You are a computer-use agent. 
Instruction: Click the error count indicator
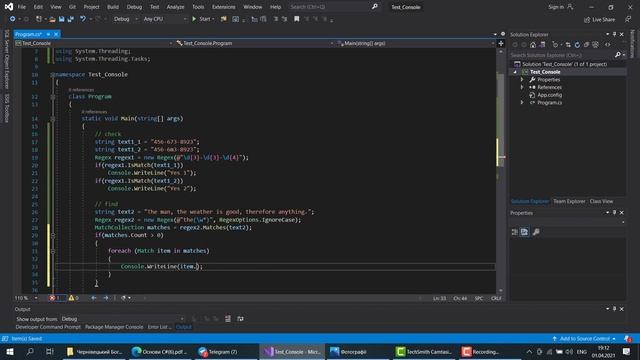pos(55,298)
